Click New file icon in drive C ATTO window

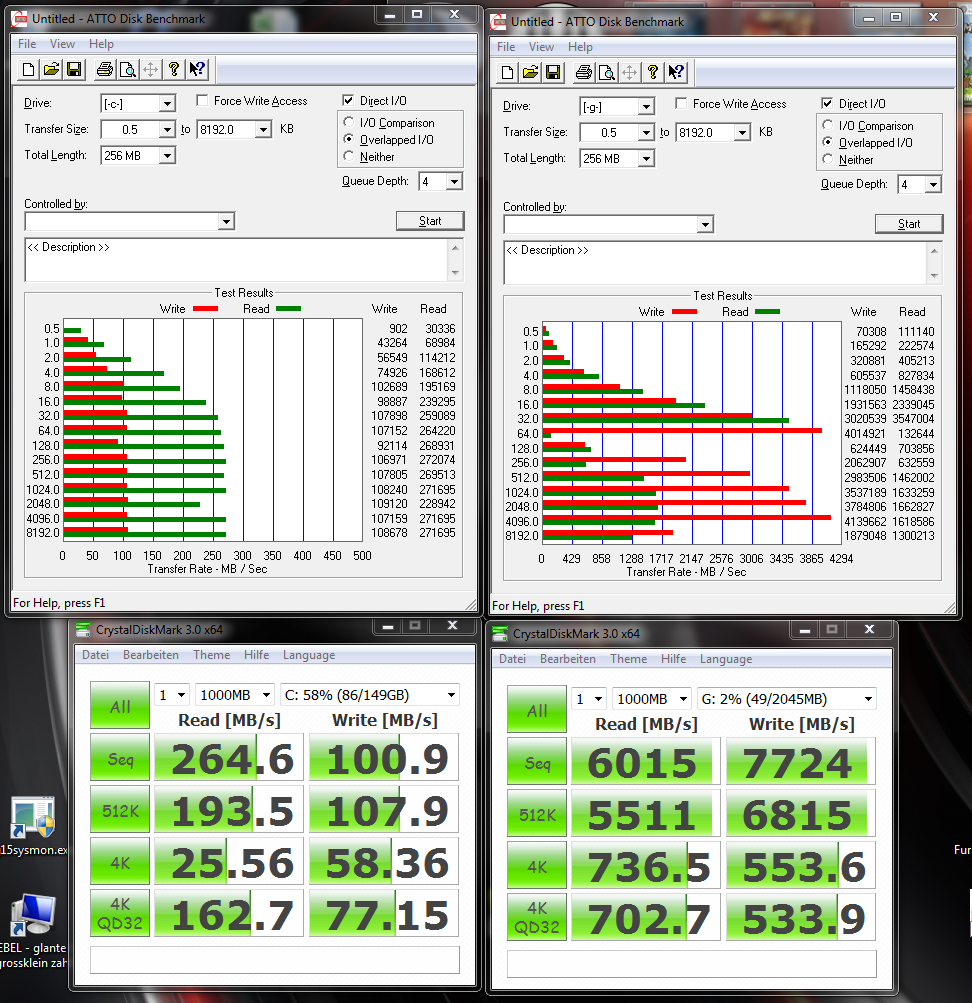coord(29,69)
